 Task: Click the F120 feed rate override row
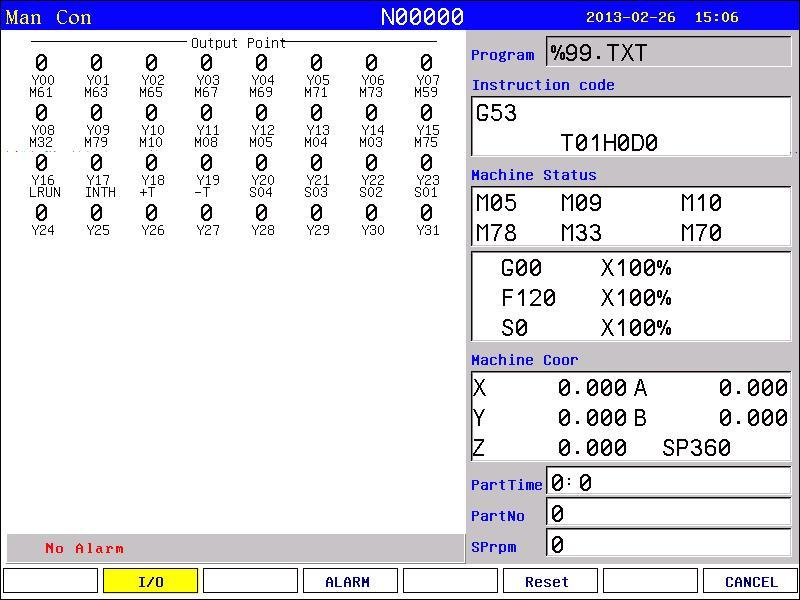[x=586, y=297]
